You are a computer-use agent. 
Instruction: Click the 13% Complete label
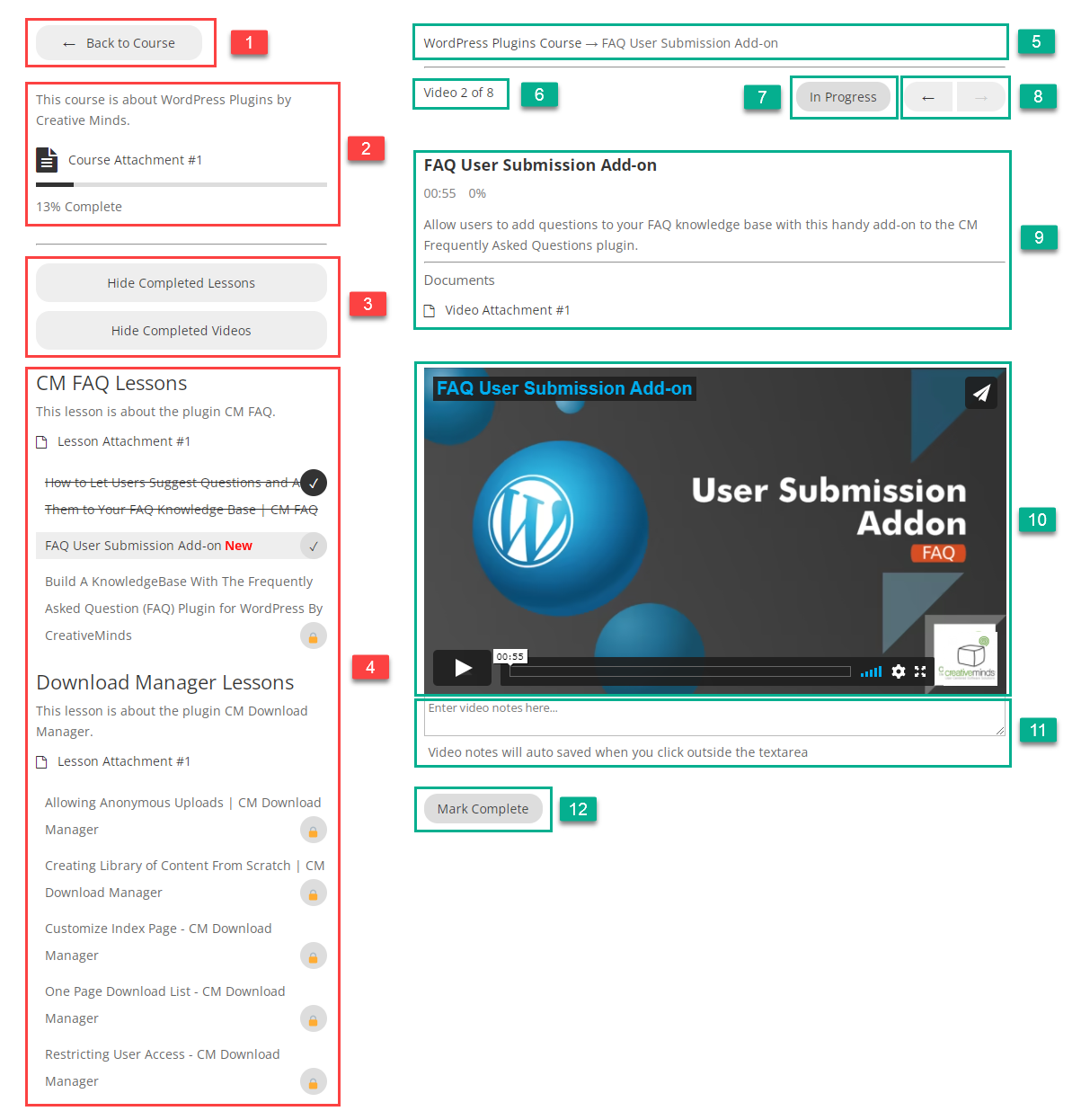point(79,207)
